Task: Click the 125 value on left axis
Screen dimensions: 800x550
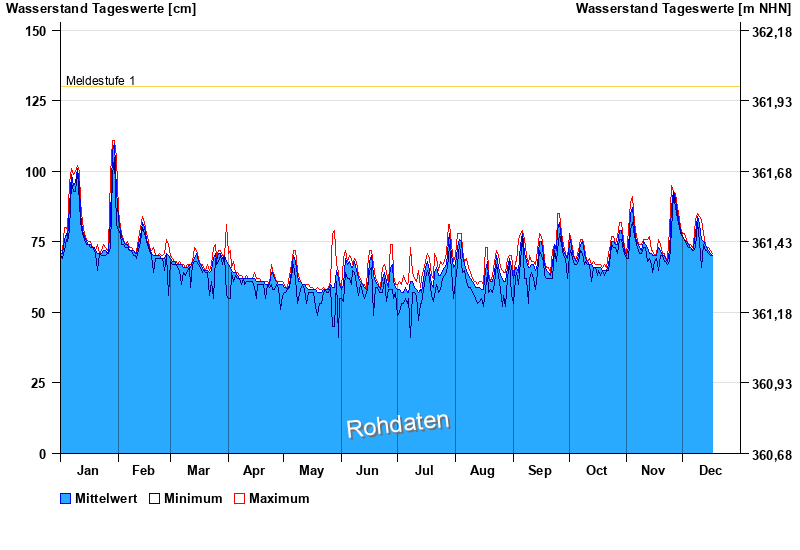Action: [x=35, y=101]
